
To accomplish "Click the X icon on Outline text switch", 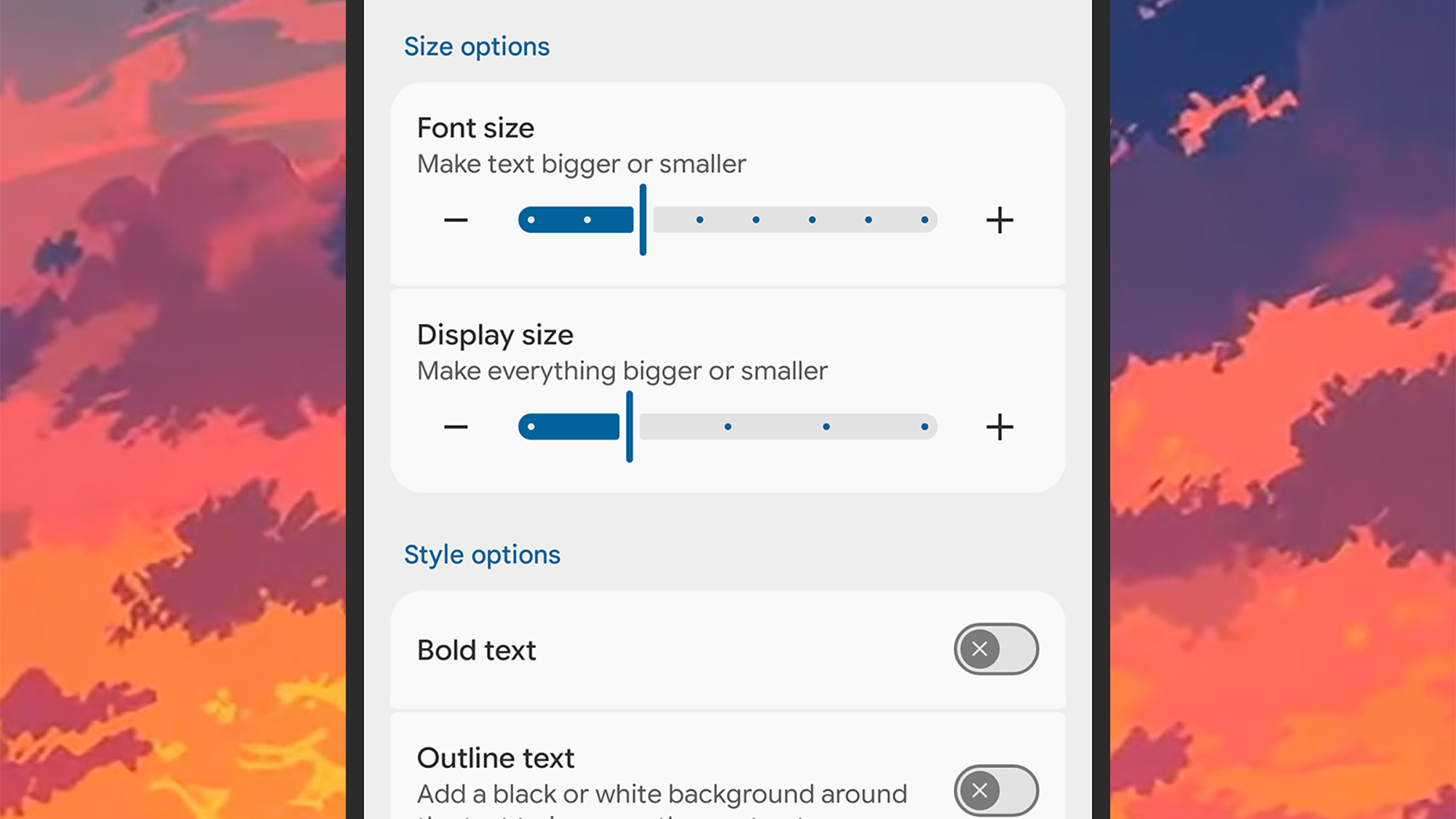I will coord(980,791).
